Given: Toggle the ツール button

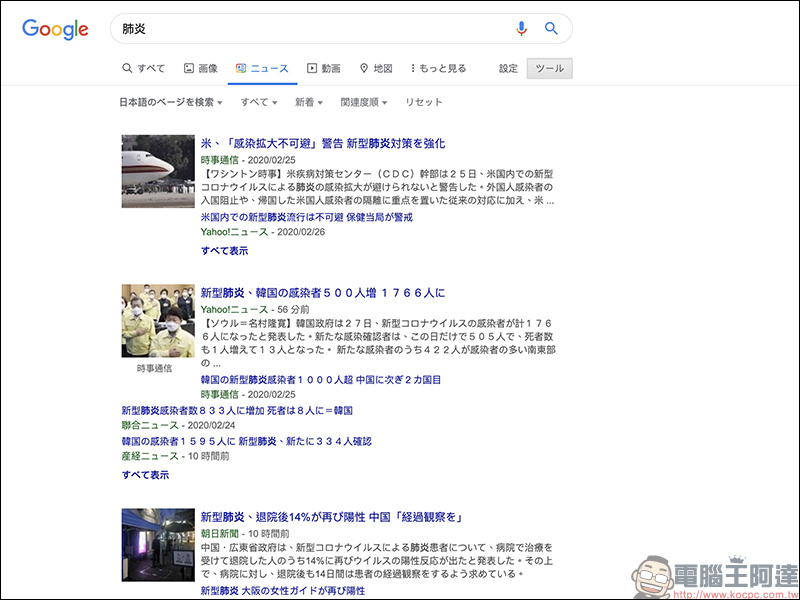Looking at the screenshot, I should (549, 68).
